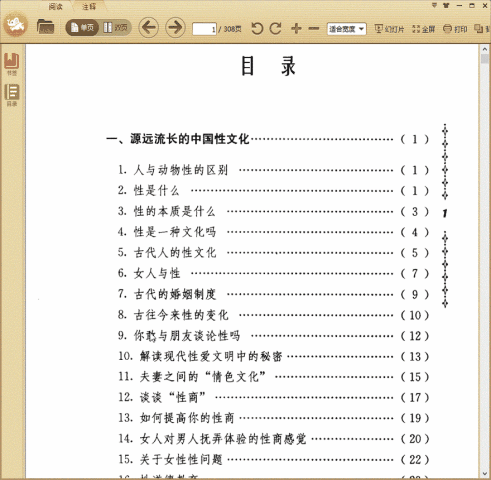Click the 打印 print button
The width and height of the screenshot is (491, 480).
click(x=455, y=29)
